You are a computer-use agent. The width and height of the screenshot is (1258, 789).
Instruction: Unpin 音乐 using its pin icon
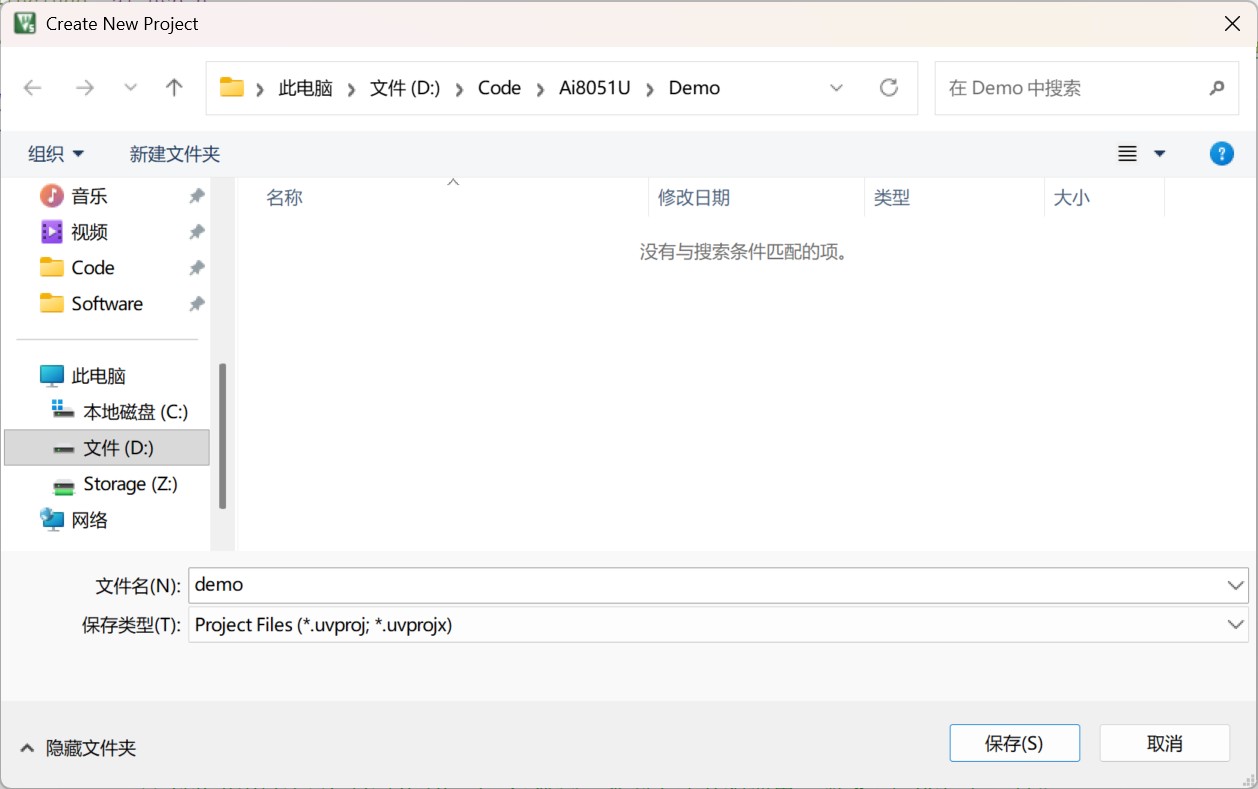pyautogui.click(x=197, y=196)
